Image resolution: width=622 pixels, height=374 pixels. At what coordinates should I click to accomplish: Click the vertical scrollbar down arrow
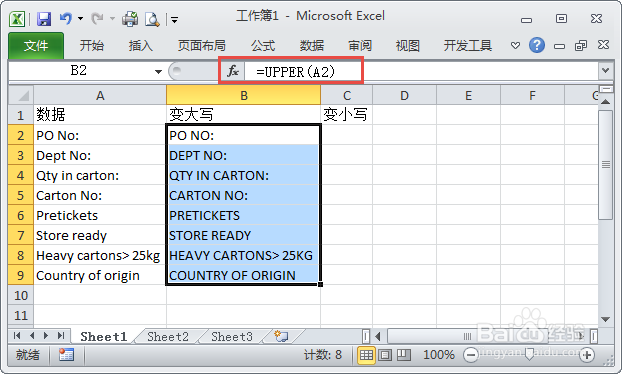click(x=605, y=319)
